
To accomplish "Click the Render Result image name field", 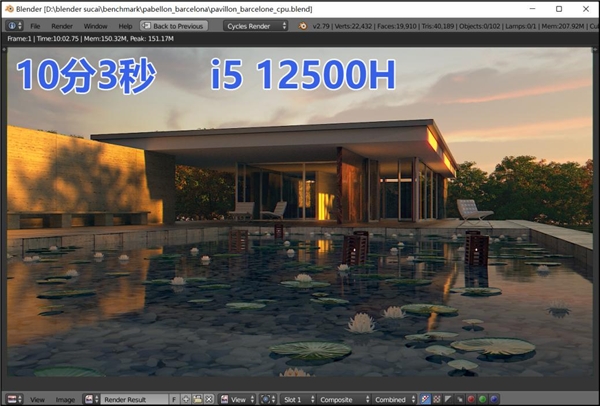I will tap(134, 399).
